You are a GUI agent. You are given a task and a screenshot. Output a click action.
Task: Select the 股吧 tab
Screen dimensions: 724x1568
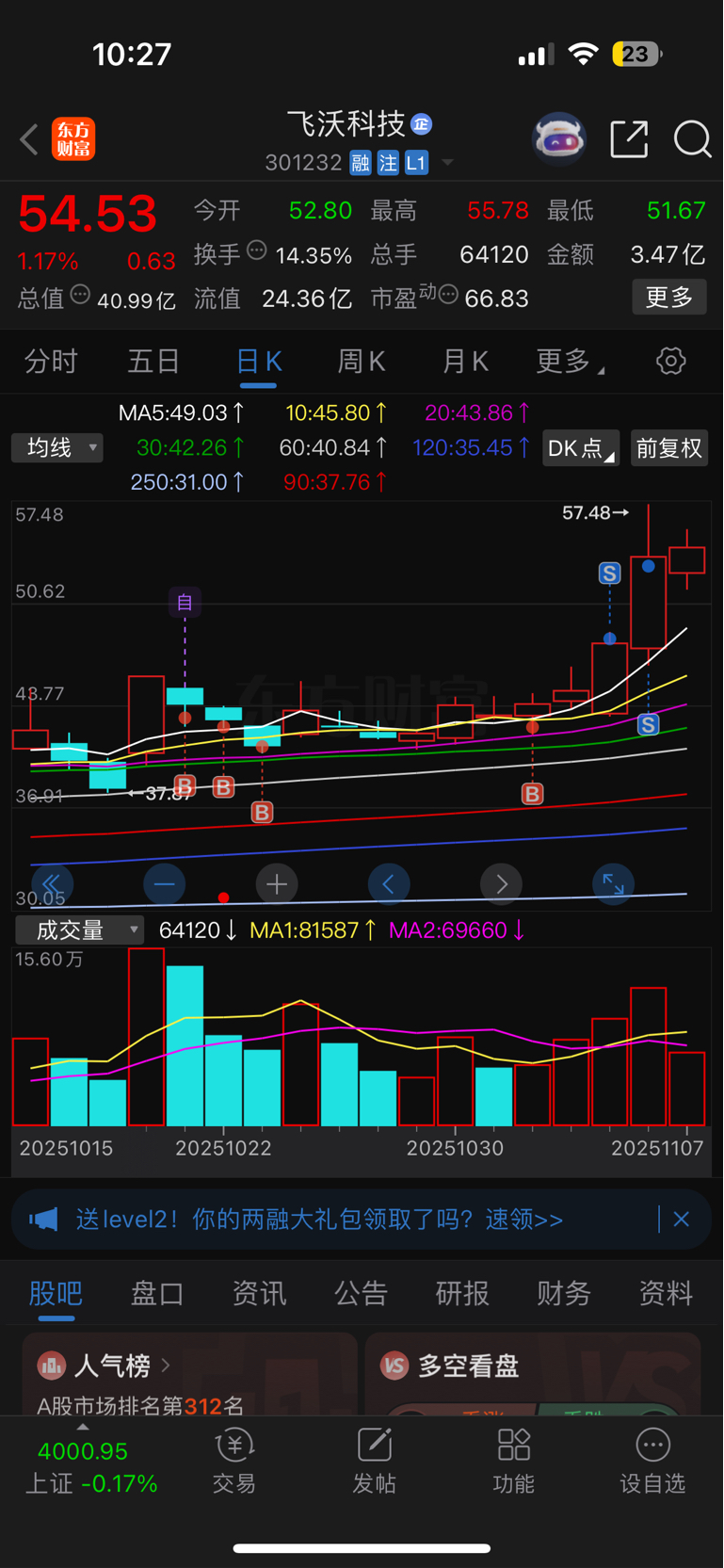click(56, 1293)
